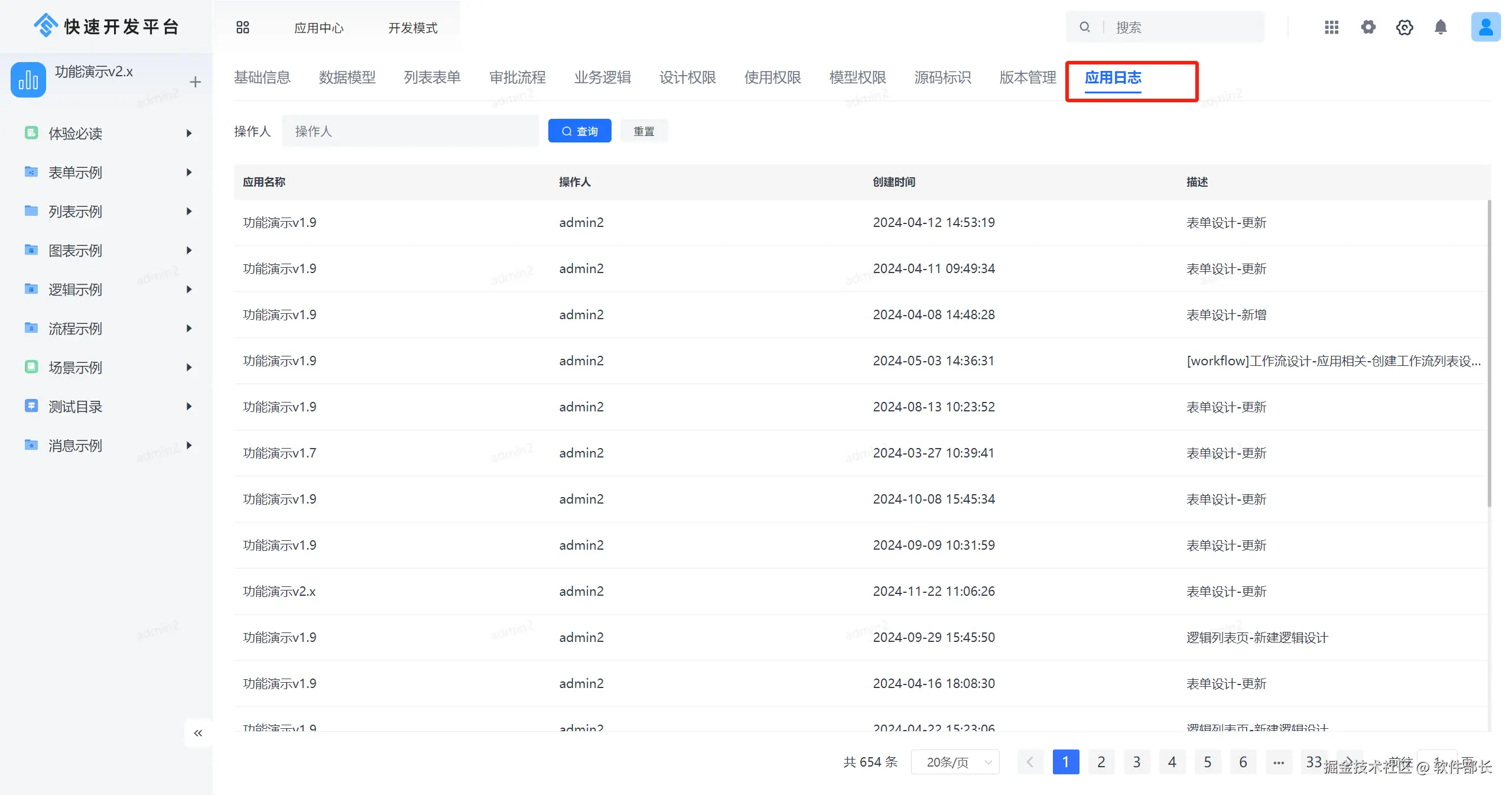The image size is (1512, 795).
Task: Expand the 消息示例 menu arrow
Action: (189, 446)
